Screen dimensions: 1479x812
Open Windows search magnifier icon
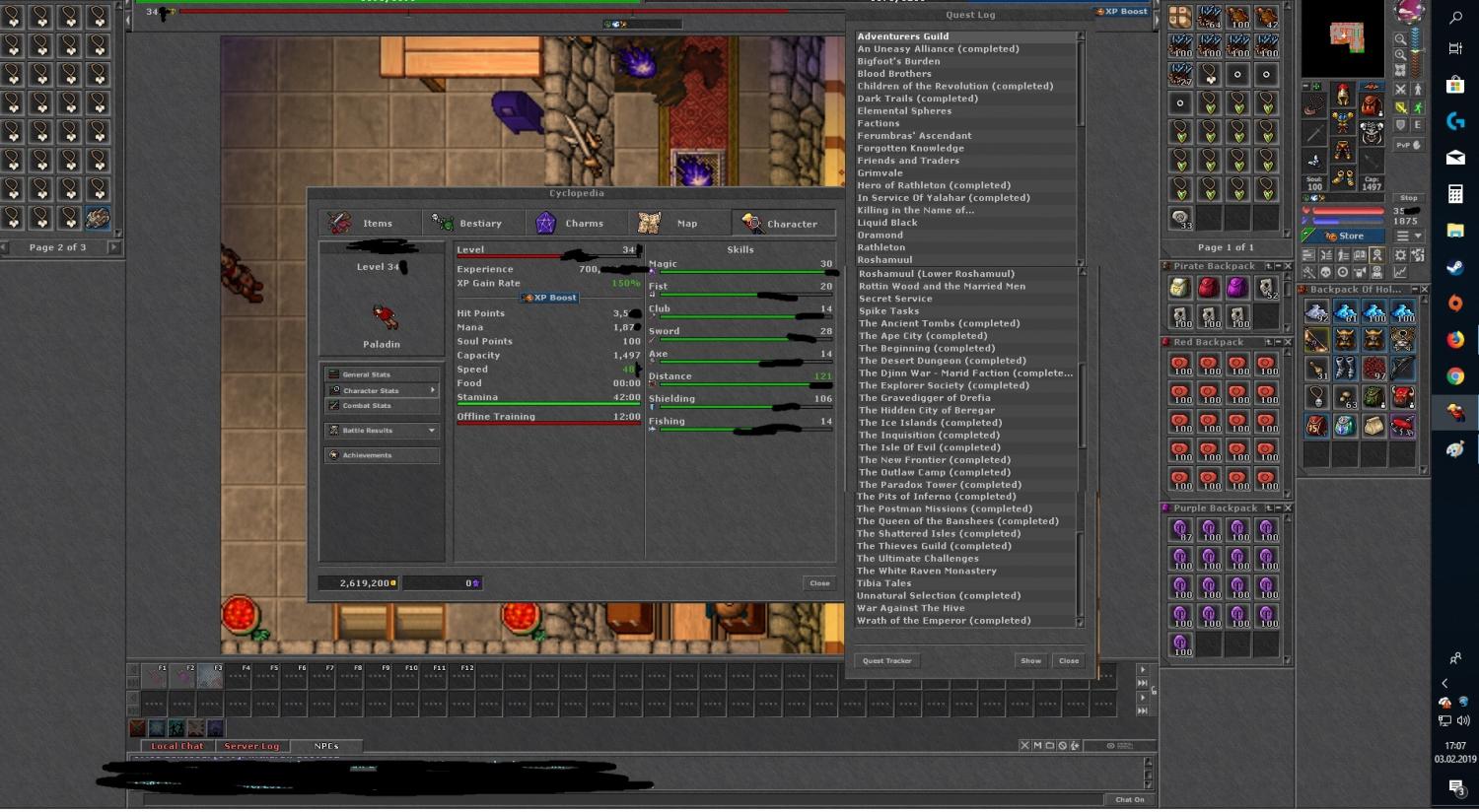click(x=1455, y=17)
